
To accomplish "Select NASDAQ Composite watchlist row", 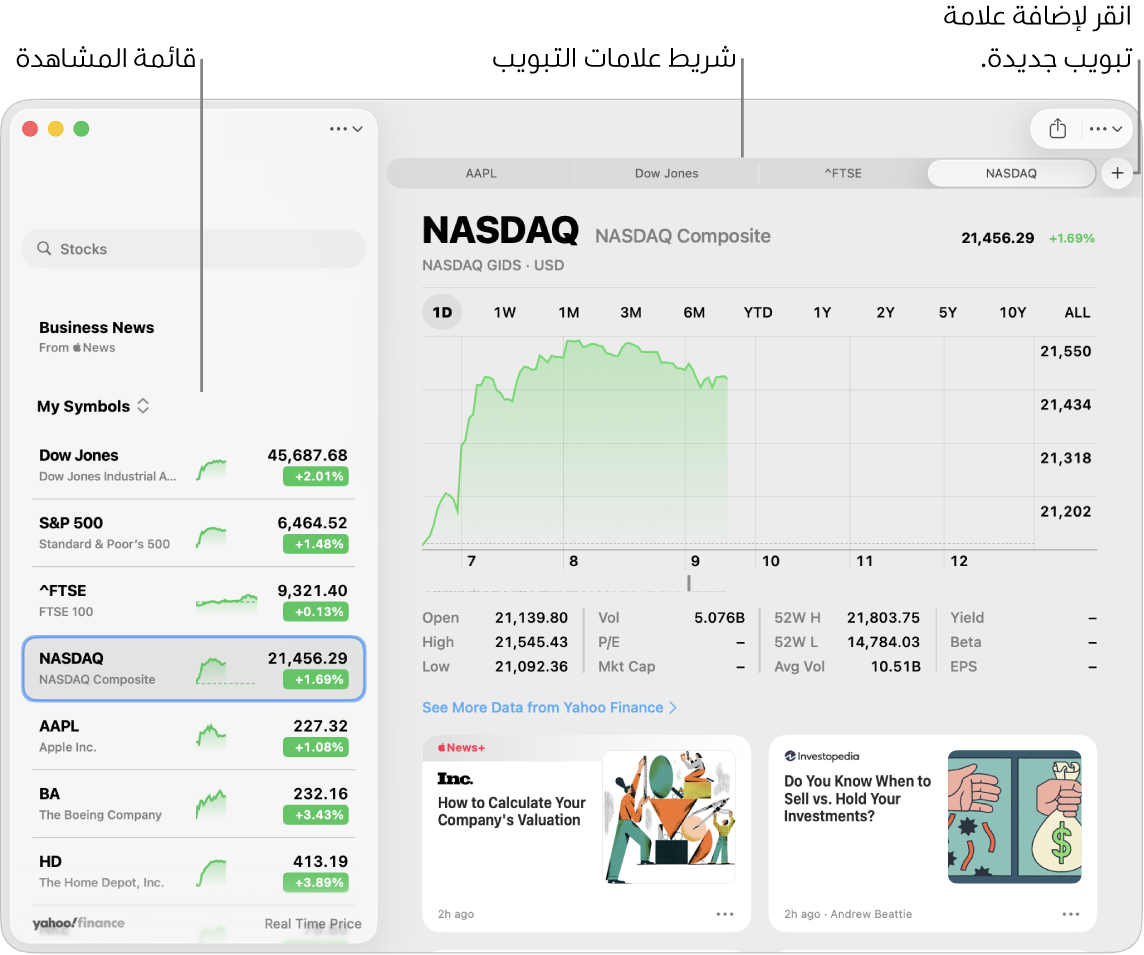I will 193,669.
